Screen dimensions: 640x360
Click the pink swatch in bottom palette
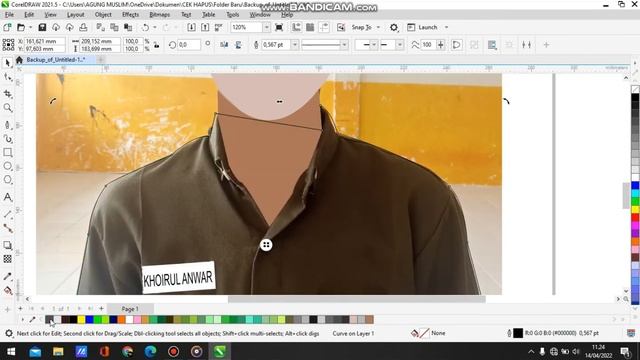click(x=137, y=320)
